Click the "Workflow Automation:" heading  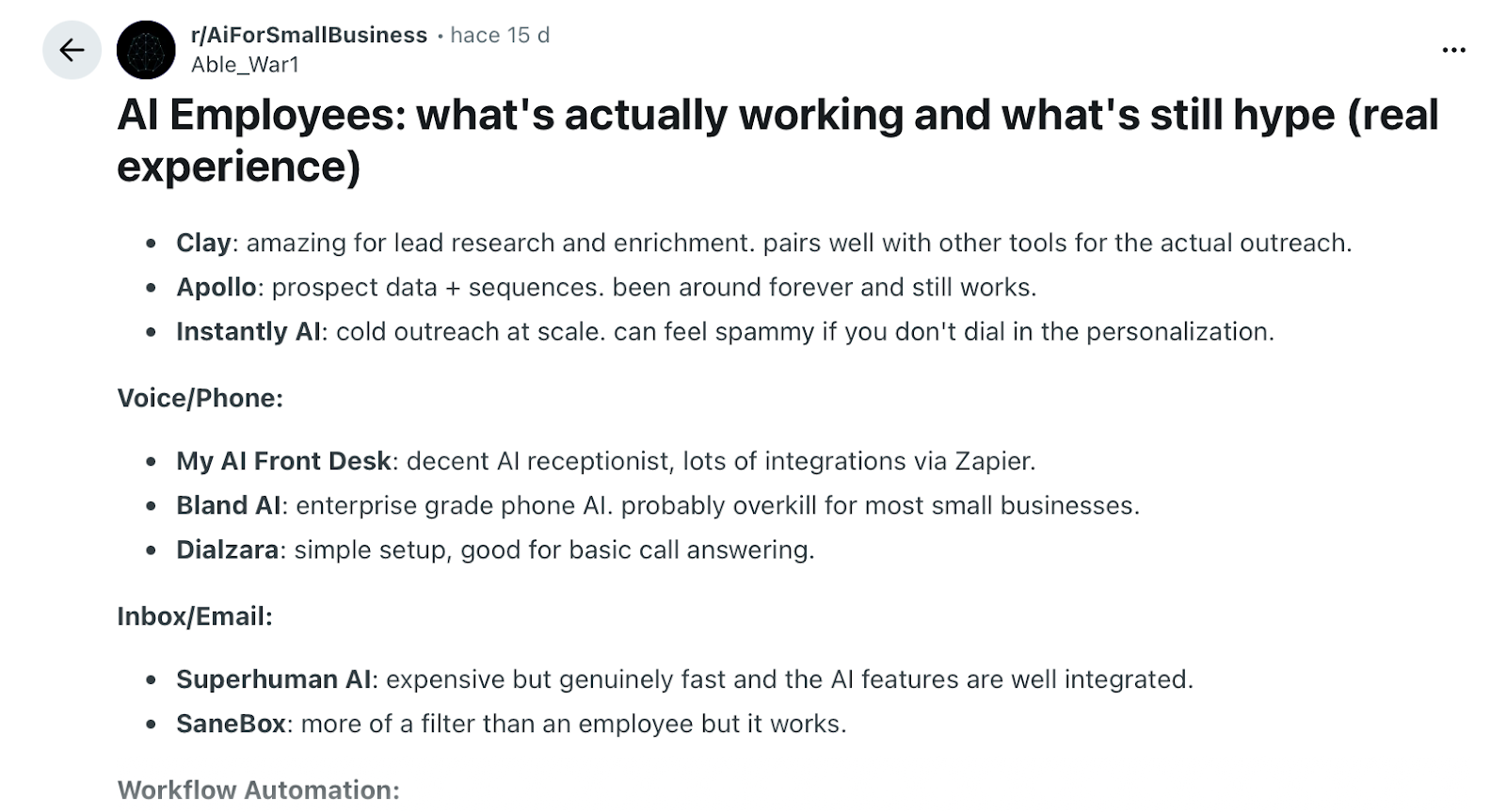point(258,789)
